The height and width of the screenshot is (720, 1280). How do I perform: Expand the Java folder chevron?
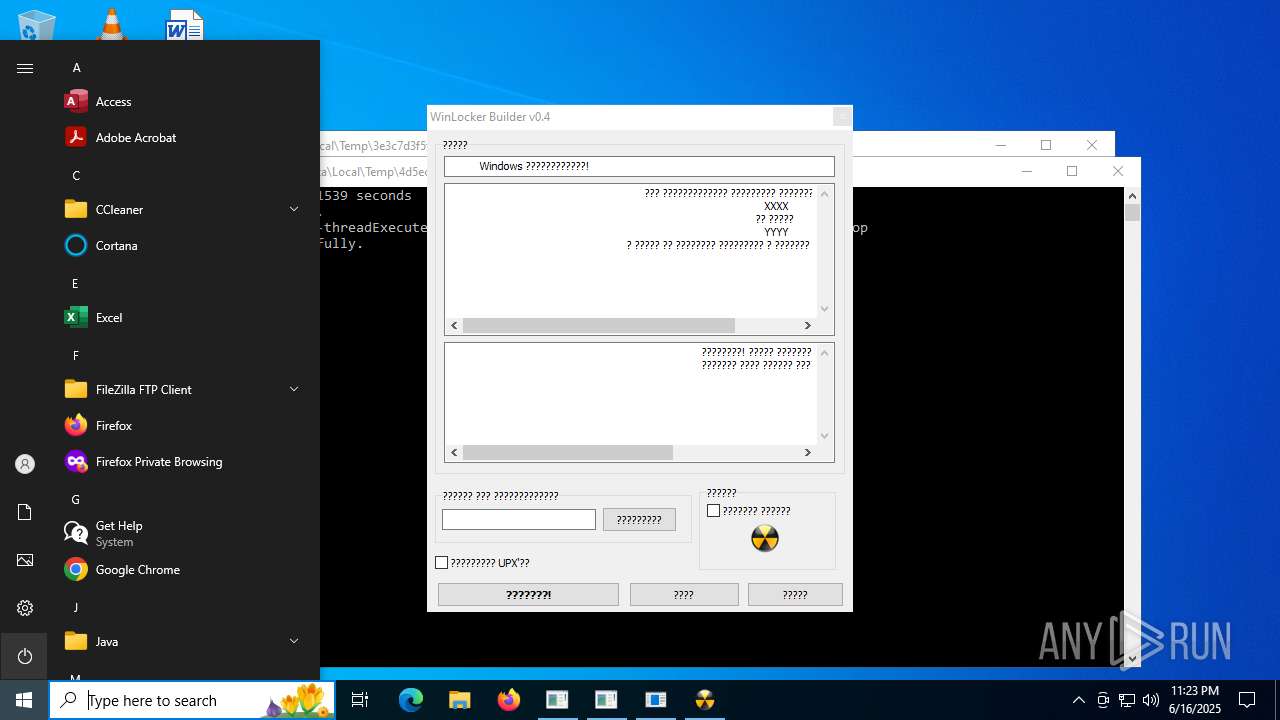click(x=294, y=641)
